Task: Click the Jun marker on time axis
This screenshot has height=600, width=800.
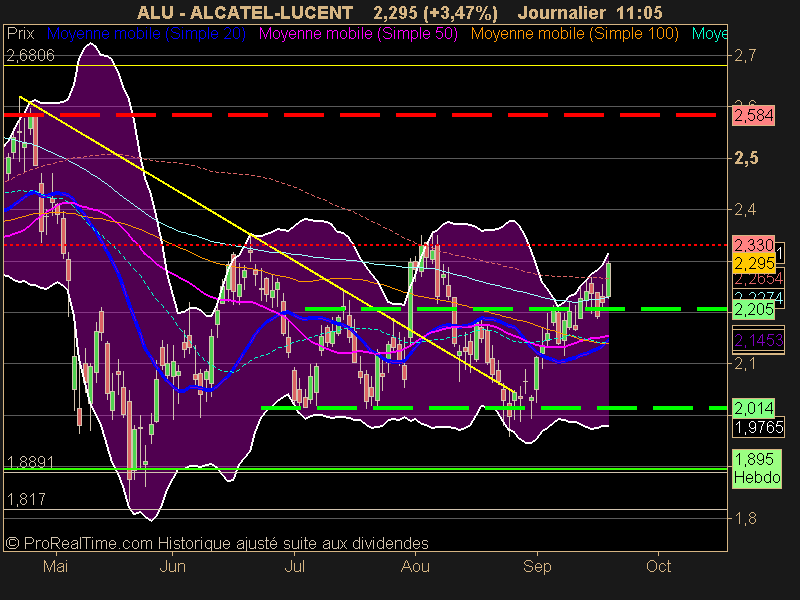Action: pos(172,566)
